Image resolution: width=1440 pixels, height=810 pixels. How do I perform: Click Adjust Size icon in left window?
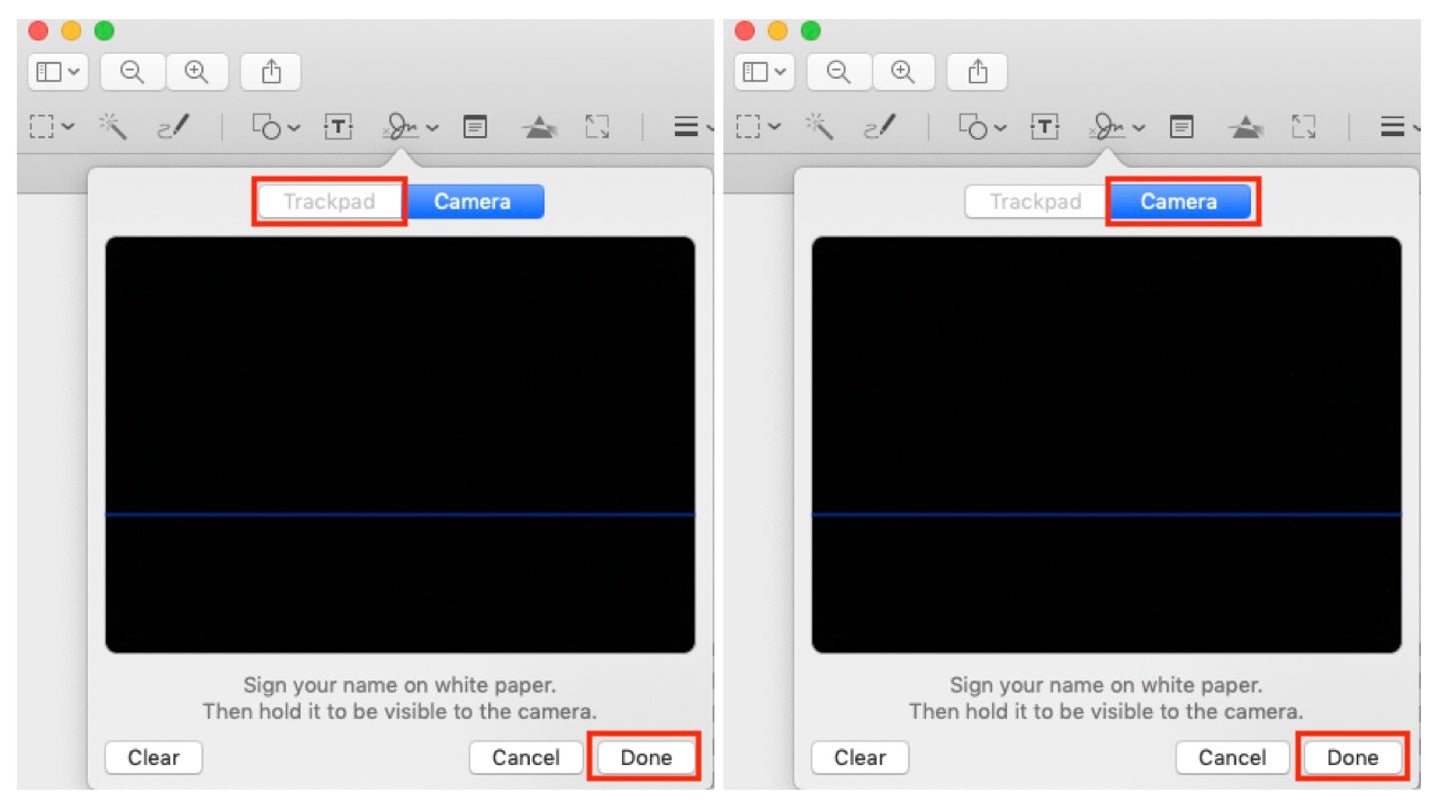coord(598,127)
